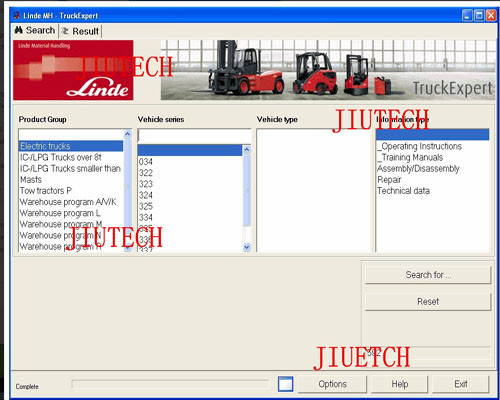The image size is (500, 400).
Task: Click the Linde logo banner
Action: tap(73, 70)
